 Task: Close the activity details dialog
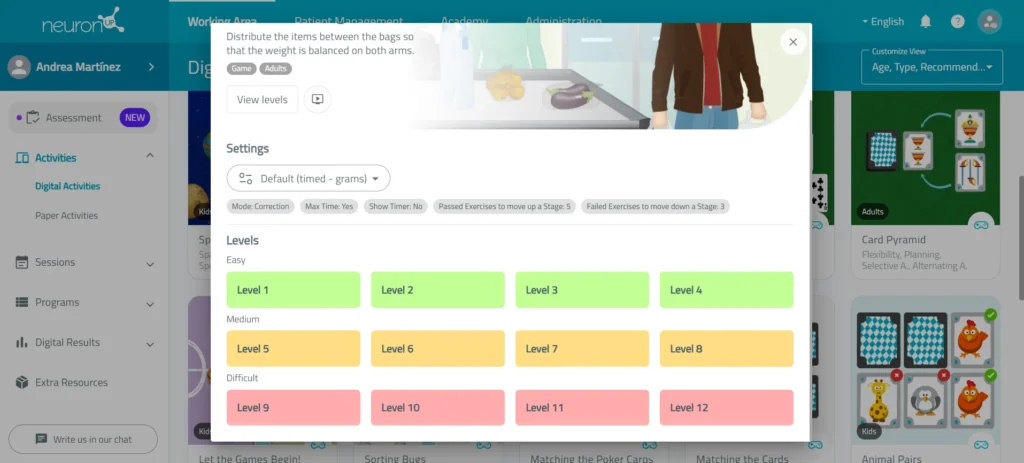tap(793, 42)
